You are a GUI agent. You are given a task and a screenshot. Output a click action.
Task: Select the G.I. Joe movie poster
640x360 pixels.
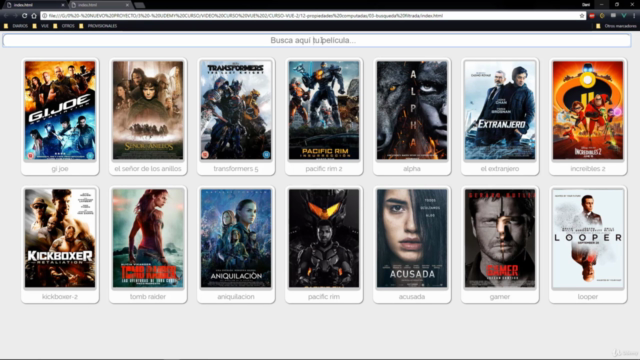click(x=60, y=110)
